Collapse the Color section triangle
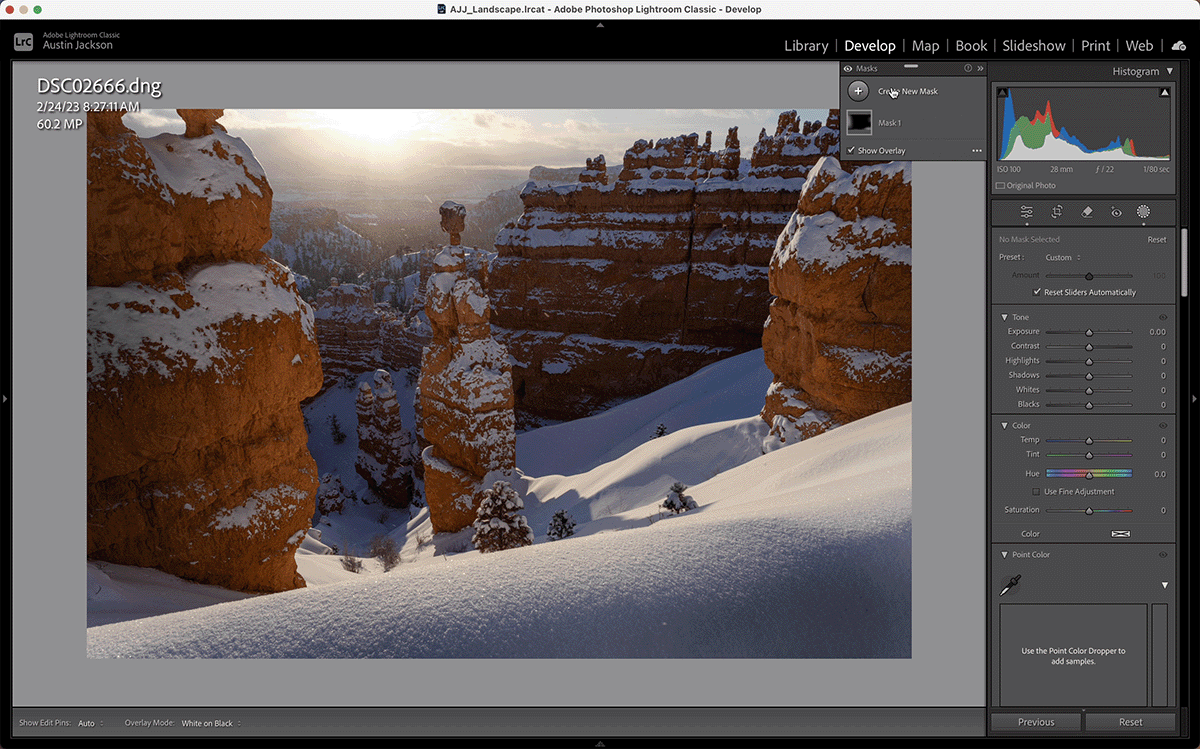Viewport: 1200px width, 749px height. (1004, 425)
